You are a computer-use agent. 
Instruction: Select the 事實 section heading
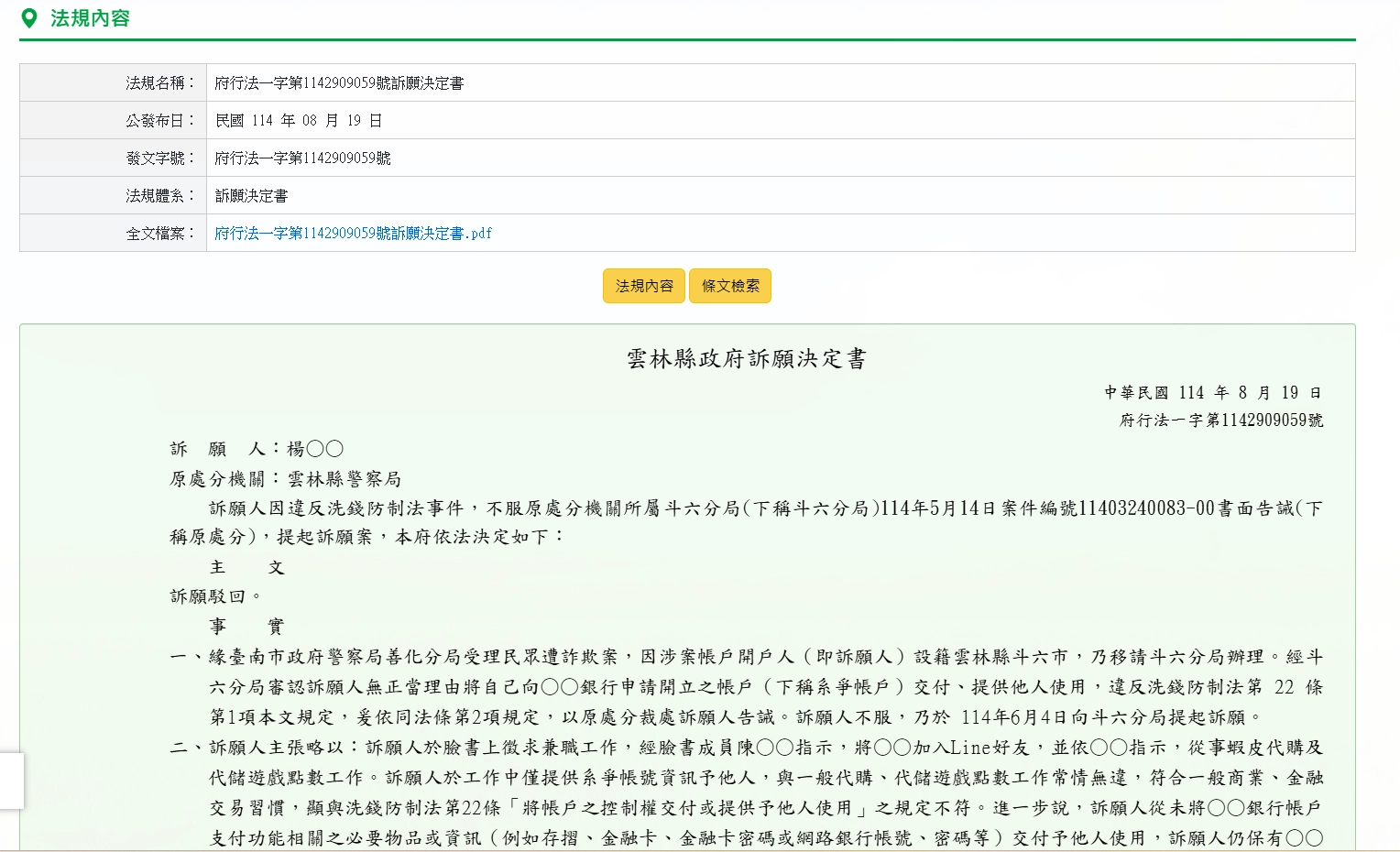[x=247, y=627]
